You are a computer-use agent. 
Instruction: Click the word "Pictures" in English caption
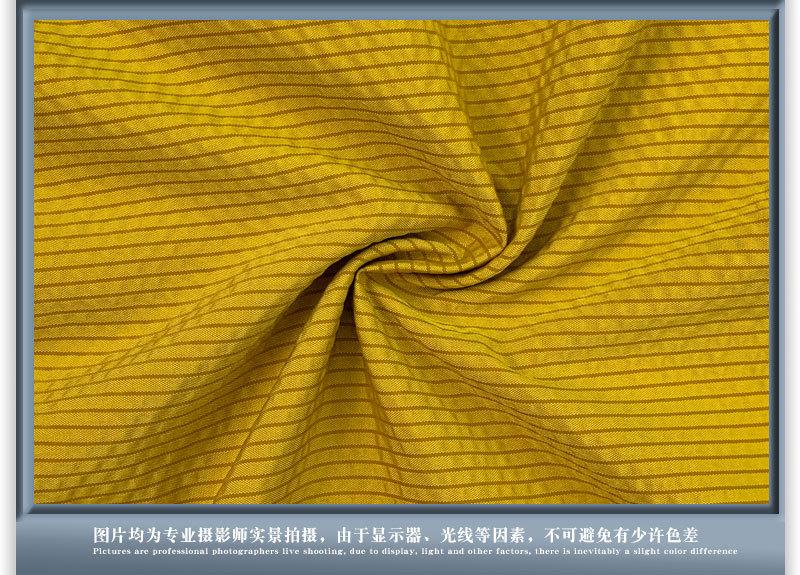click(109, 551)
